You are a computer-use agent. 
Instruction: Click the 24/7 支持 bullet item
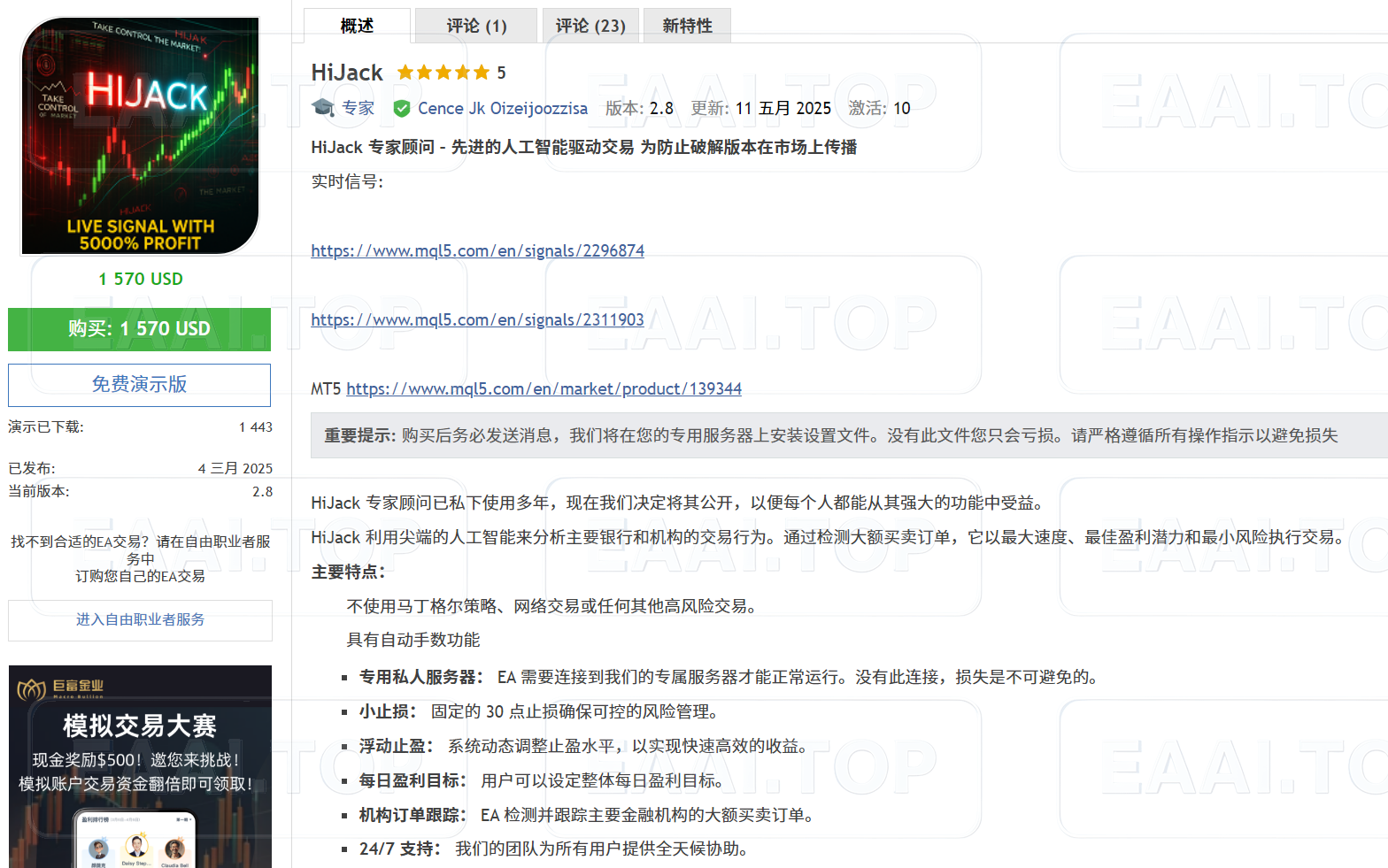[x=554, y=849]
